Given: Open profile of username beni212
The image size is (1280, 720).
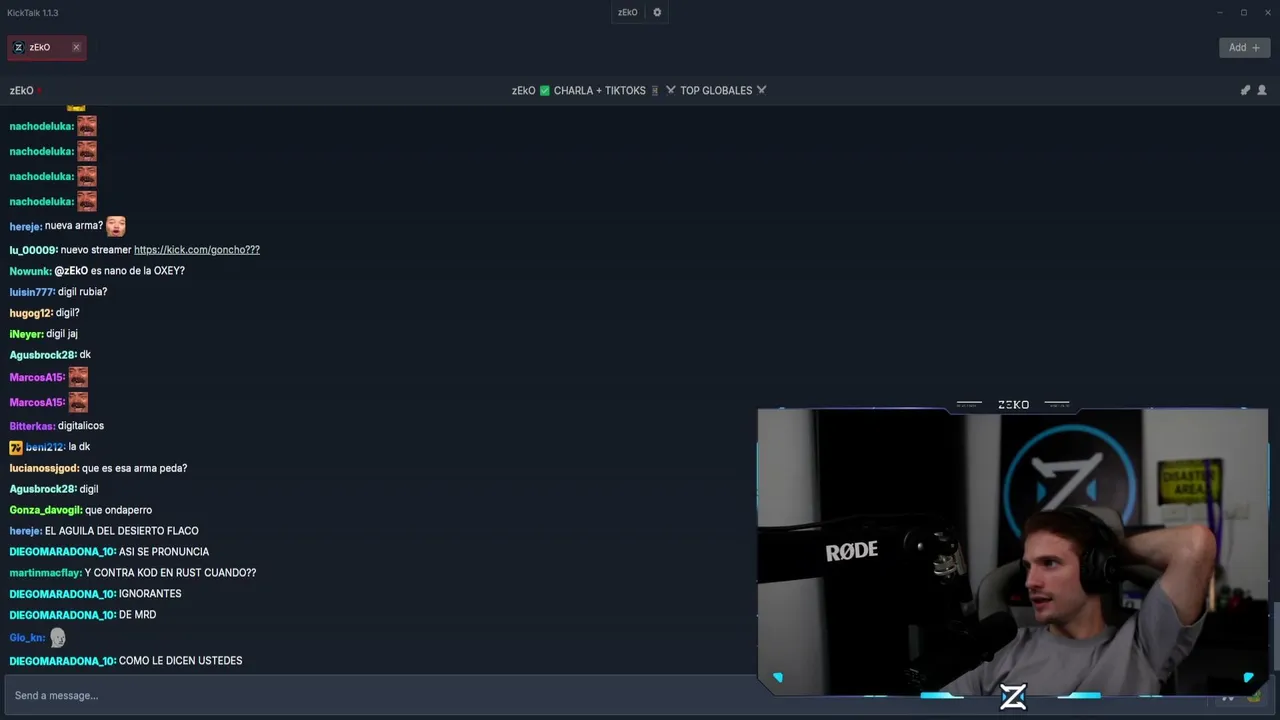Looking at the screenshot, I should pyautogui.click(x=45, y=447).
